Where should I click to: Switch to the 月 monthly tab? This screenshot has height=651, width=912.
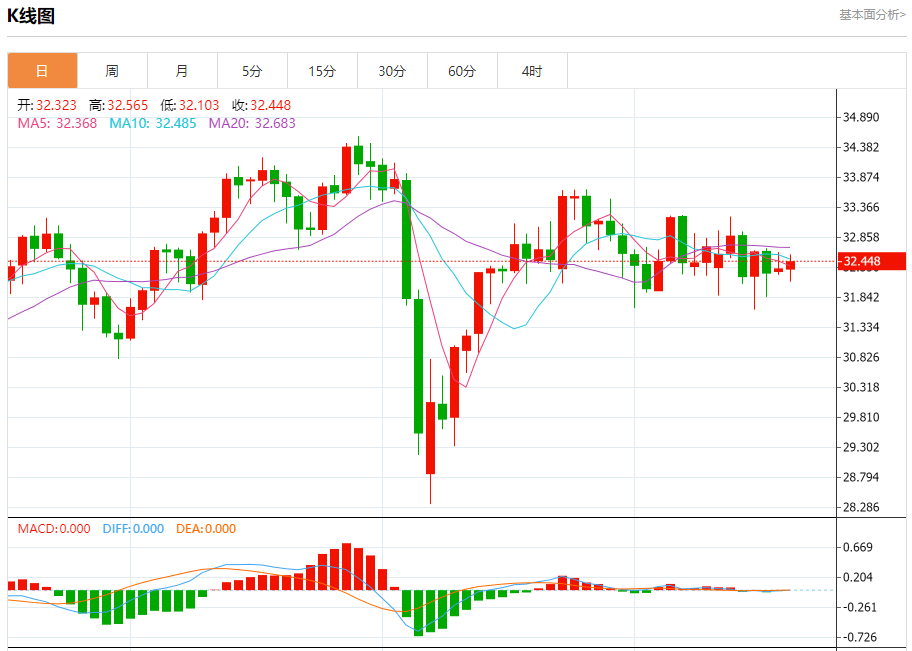[182, 71]
